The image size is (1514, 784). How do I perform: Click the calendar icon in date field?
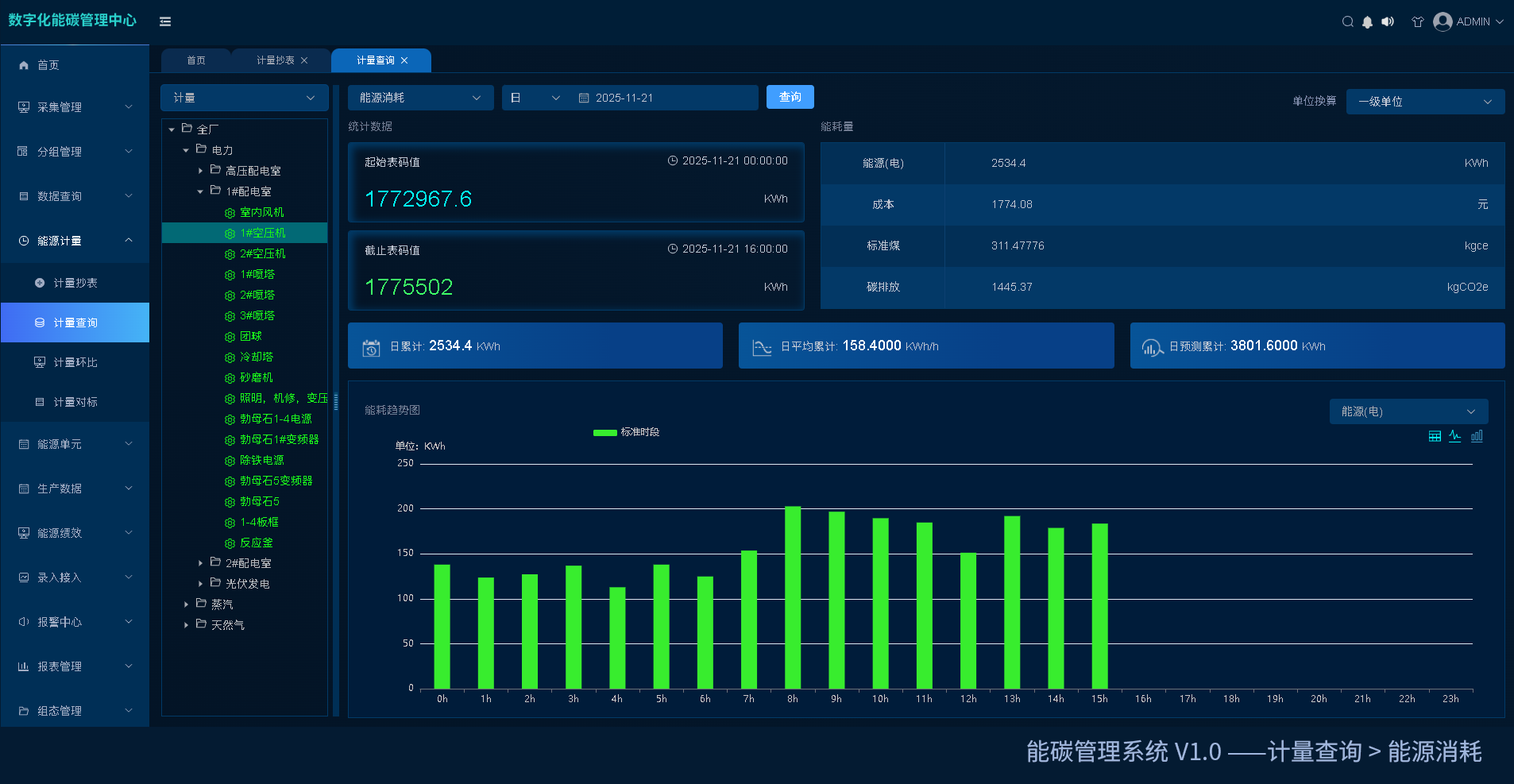[x=584, y=98]
